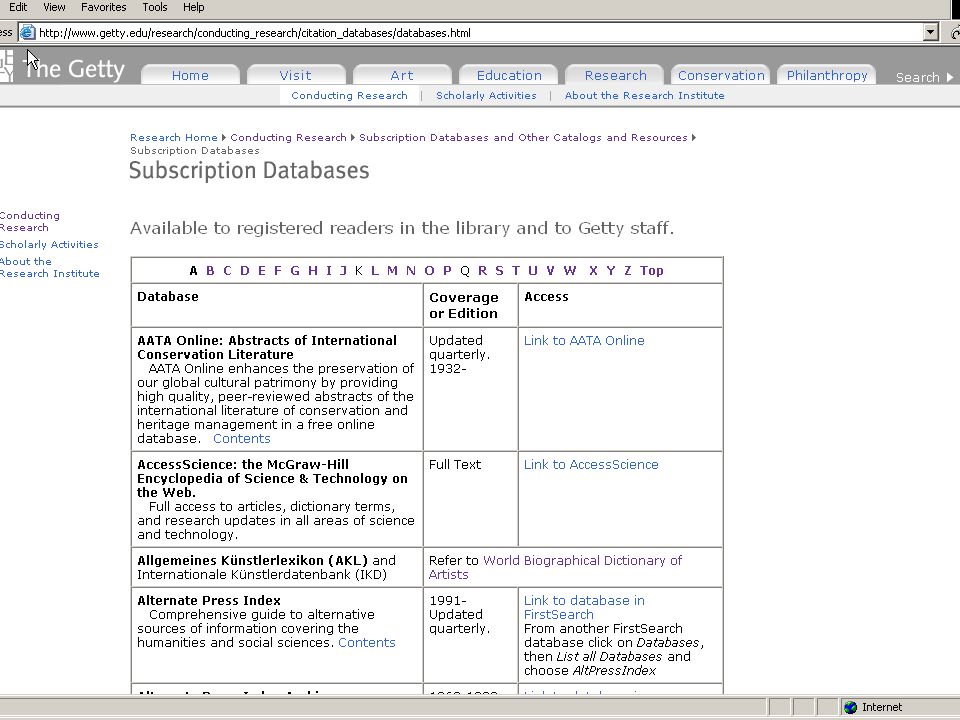Jump to letter L in alphabet index
Image resolution: width=960 pixels, height=720 pixels.
tap(375, 271)
